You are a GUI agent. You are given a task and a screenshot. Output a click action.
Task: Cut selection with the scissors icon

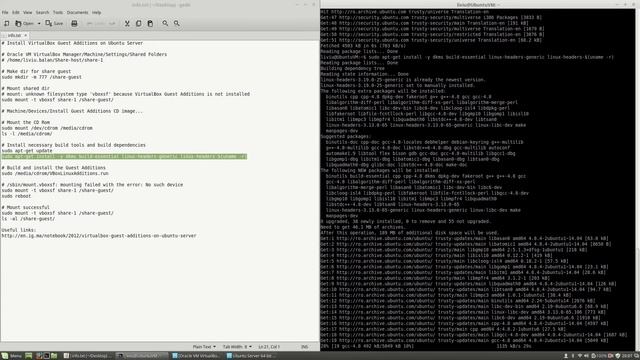(x=127, y=24)
